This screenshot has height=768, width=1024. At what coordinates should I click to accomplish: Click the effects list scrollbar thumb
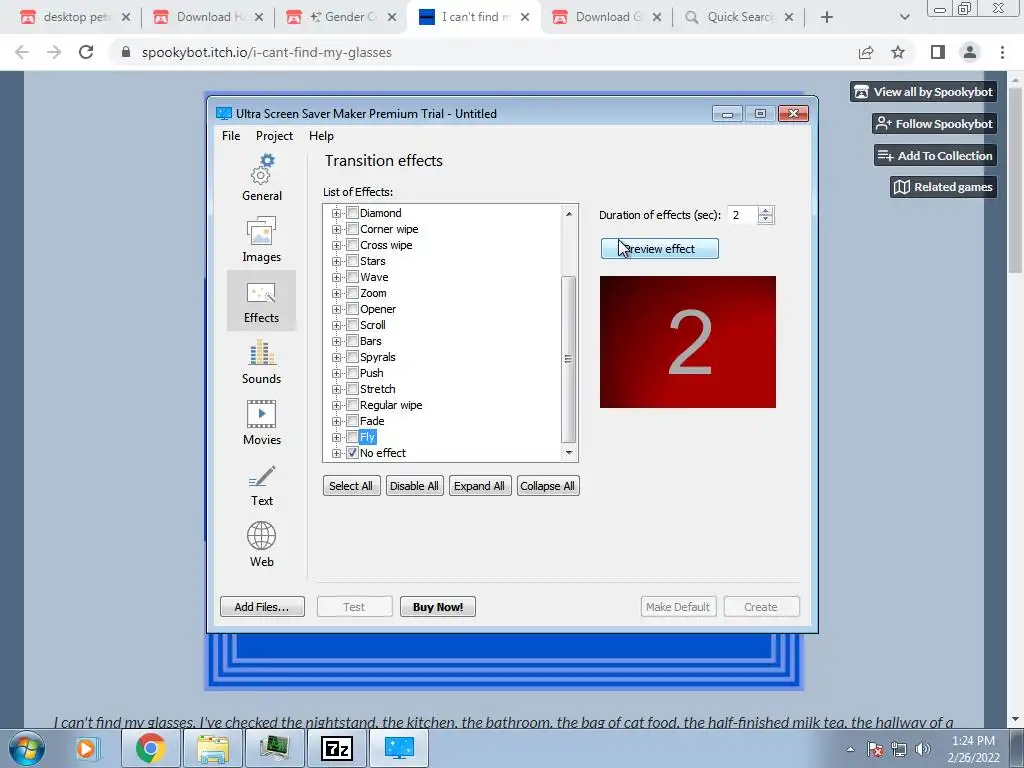tap(568, 359)
